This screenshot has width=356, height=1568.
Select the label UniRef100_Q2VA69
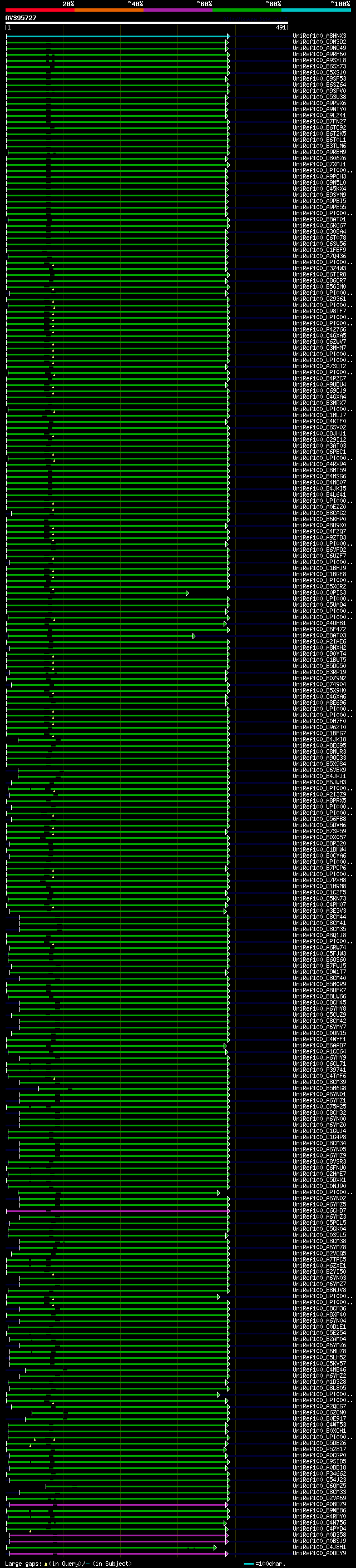(319, 1498)
